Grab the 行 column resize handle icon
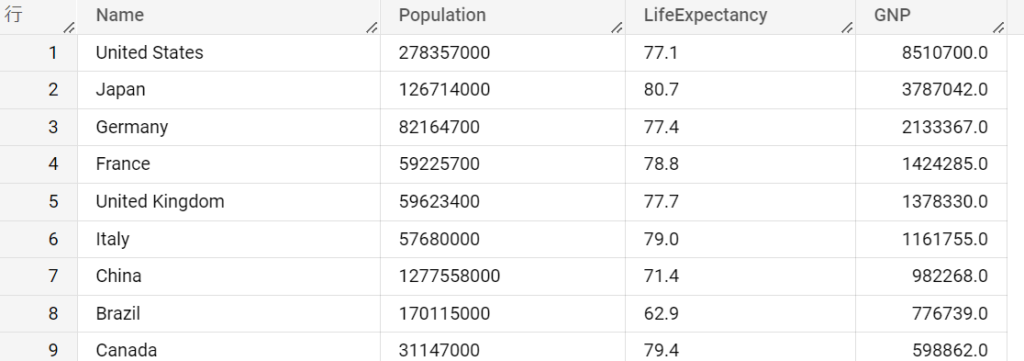Screen dimensions: 1024x361 click(69, 27)
